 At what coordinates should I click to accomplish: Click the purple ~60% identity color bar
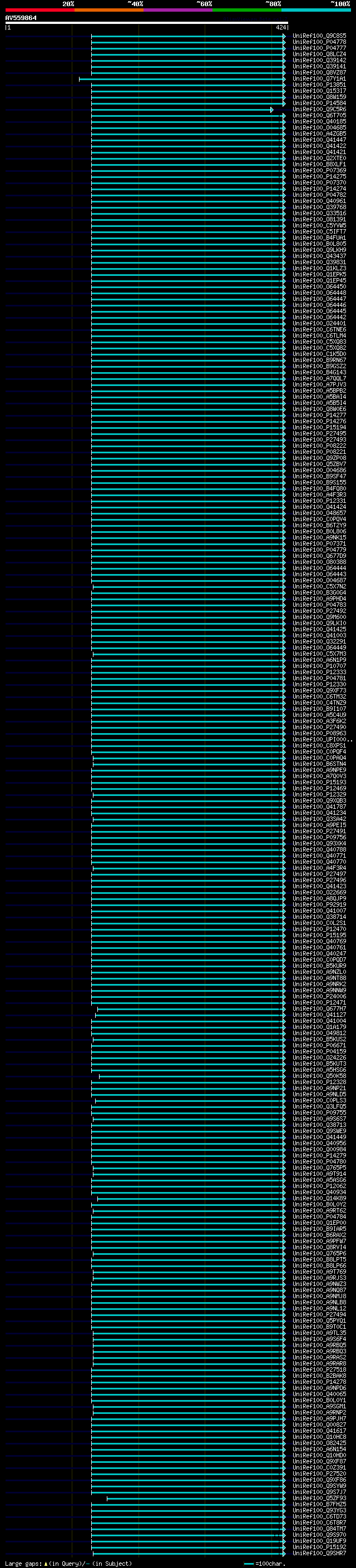tap(179, 10)
